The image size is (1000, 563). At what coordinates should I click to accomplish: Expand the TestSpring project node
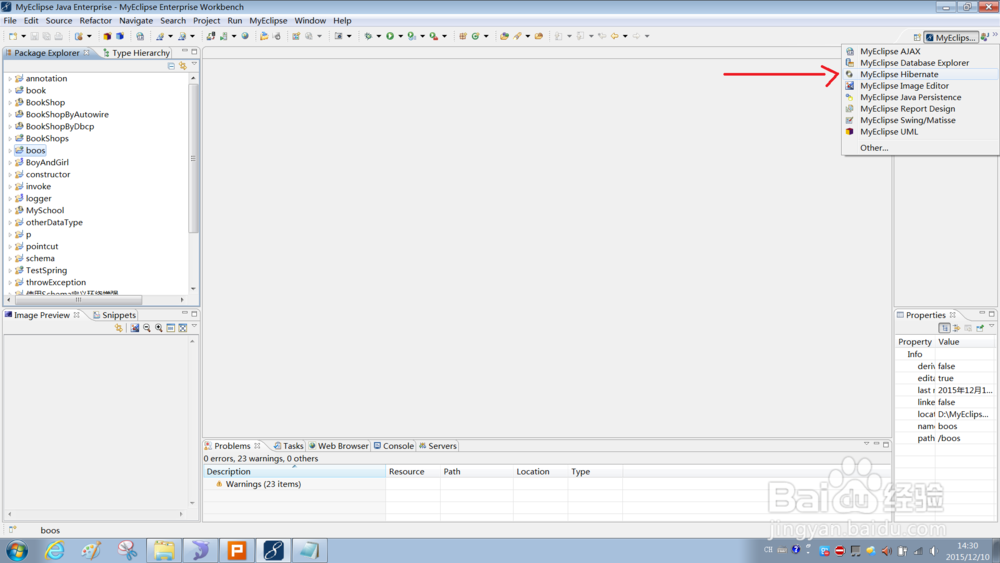pyautogui.click(x=10, y=270)
